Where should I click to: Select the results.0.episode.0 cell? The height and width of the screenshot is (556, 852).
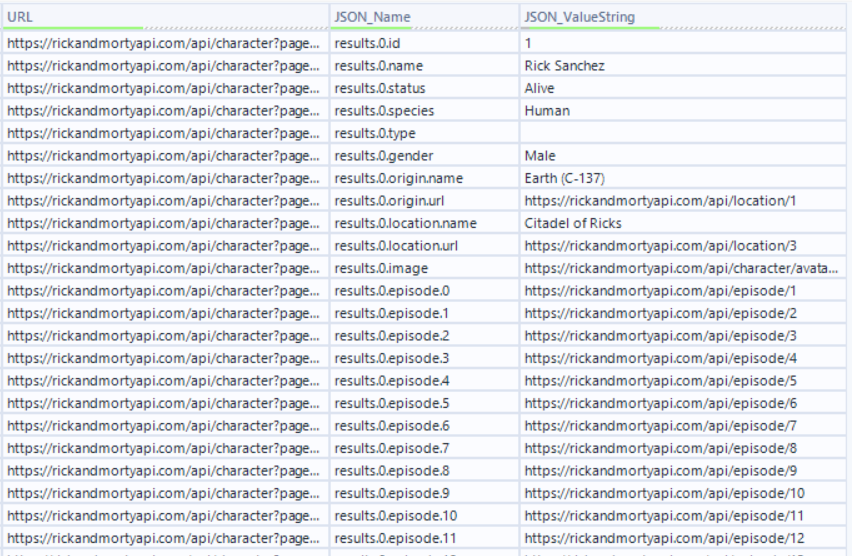pos(424,291)
